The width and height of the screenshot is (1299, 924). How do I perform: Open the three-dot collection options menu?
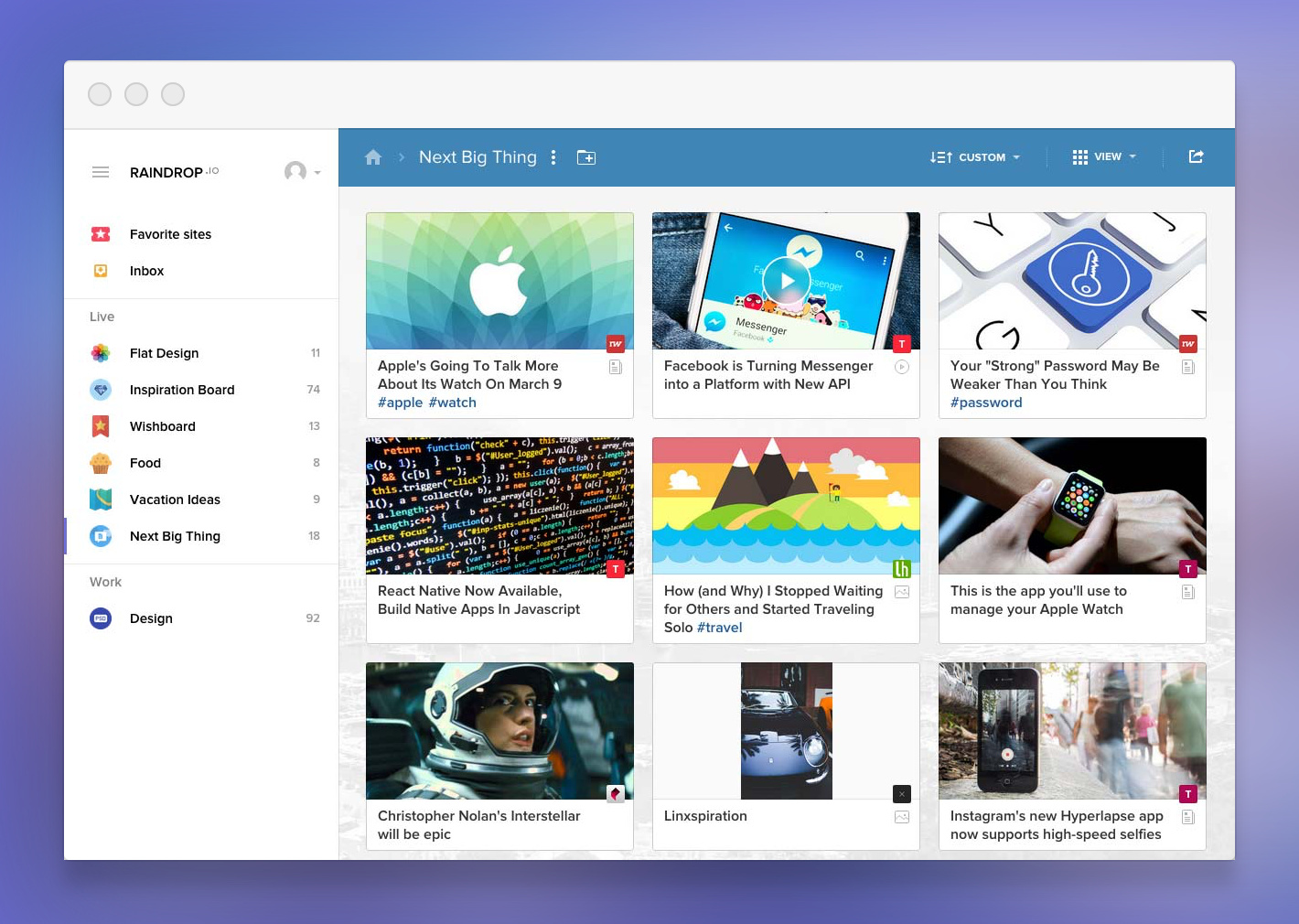pyautogui.click(x=553, y=157)
